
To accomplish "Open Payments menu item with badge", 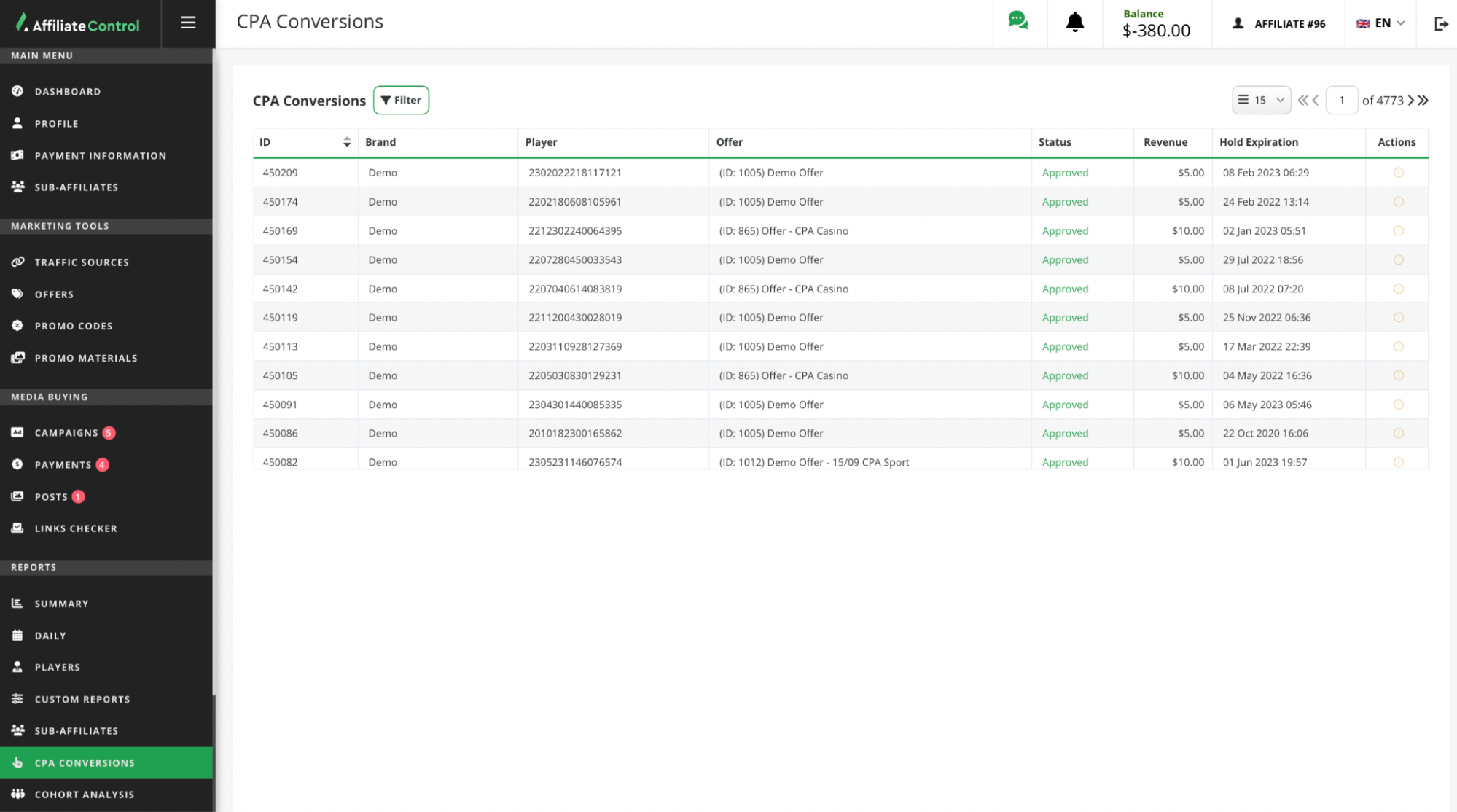I will [63, 465].
